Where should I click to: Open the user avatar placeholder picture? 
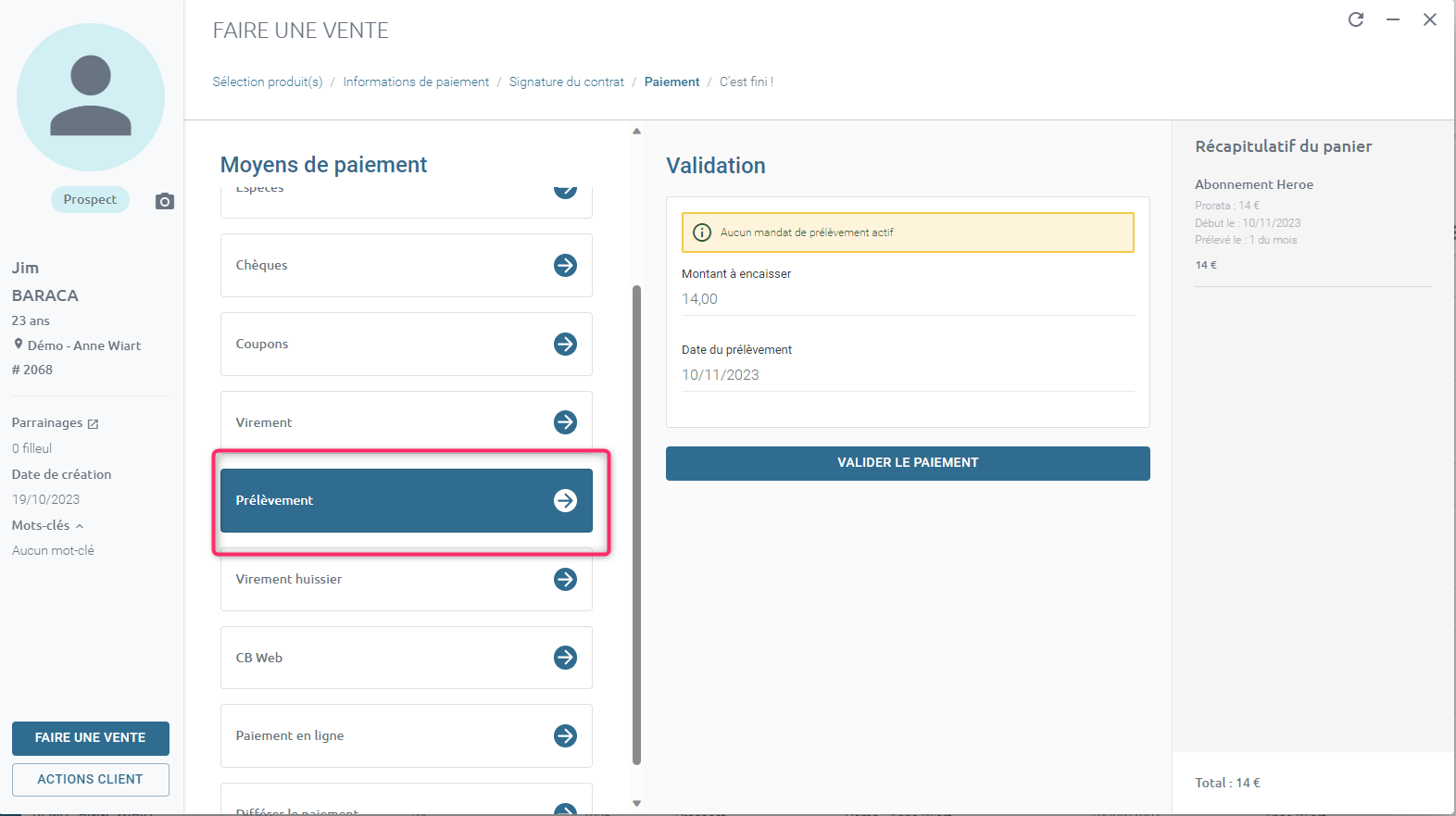[x=91, y=97]
